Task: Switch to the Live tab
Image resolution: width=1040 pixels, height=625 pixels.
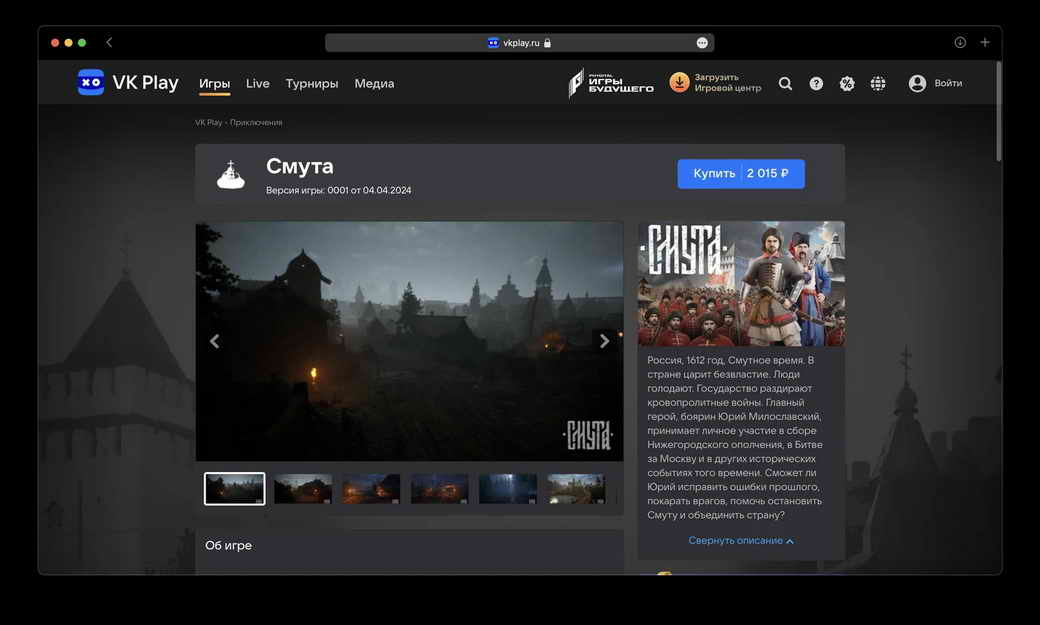Action: pyautogui.click(x=257, y=84)
